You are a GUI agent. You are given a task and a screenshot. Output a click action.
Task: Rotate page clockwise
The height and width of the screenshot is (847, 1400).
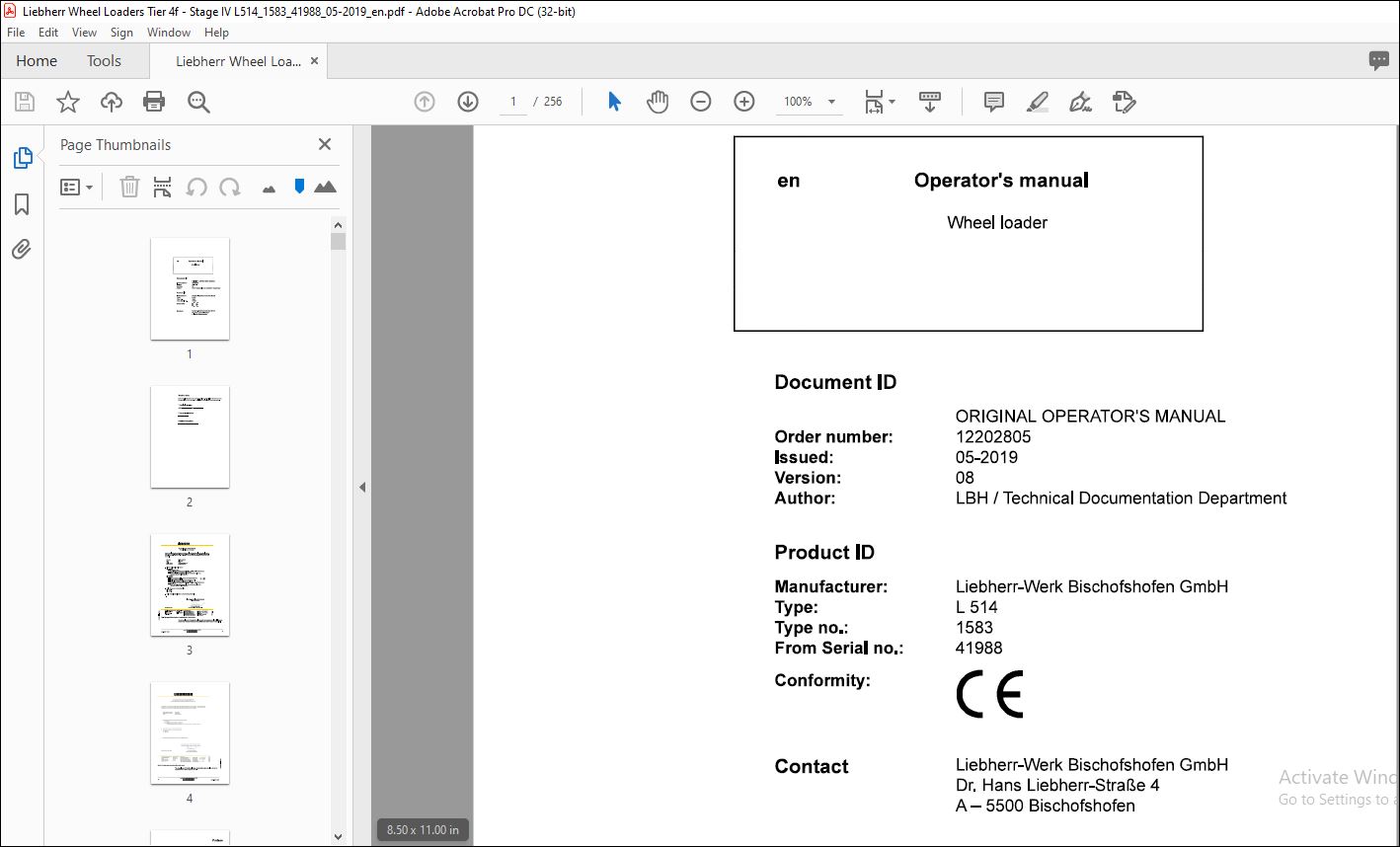(230, 187)
